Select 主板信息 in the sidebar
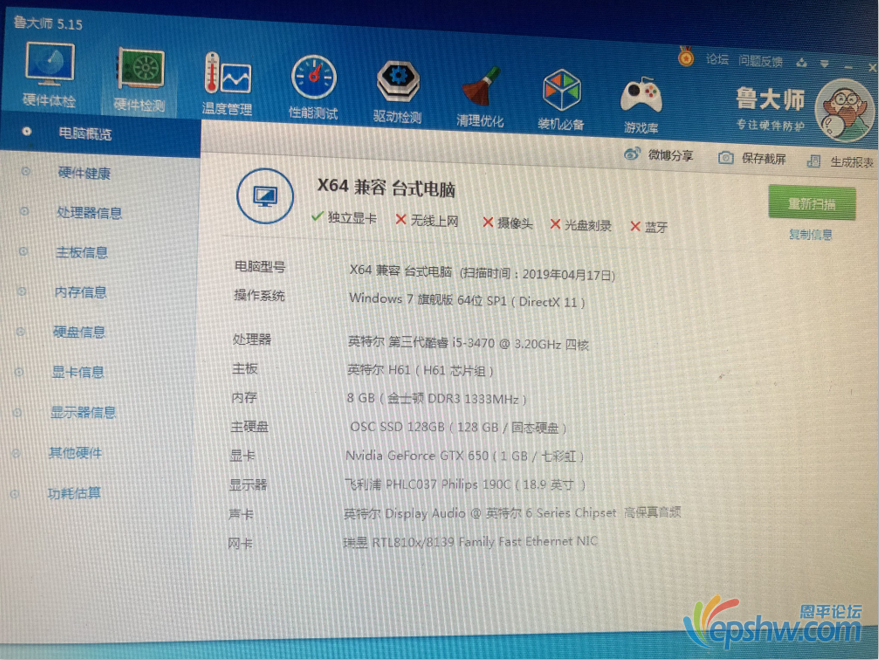The image size is (879, 660). tap(81, 252)
